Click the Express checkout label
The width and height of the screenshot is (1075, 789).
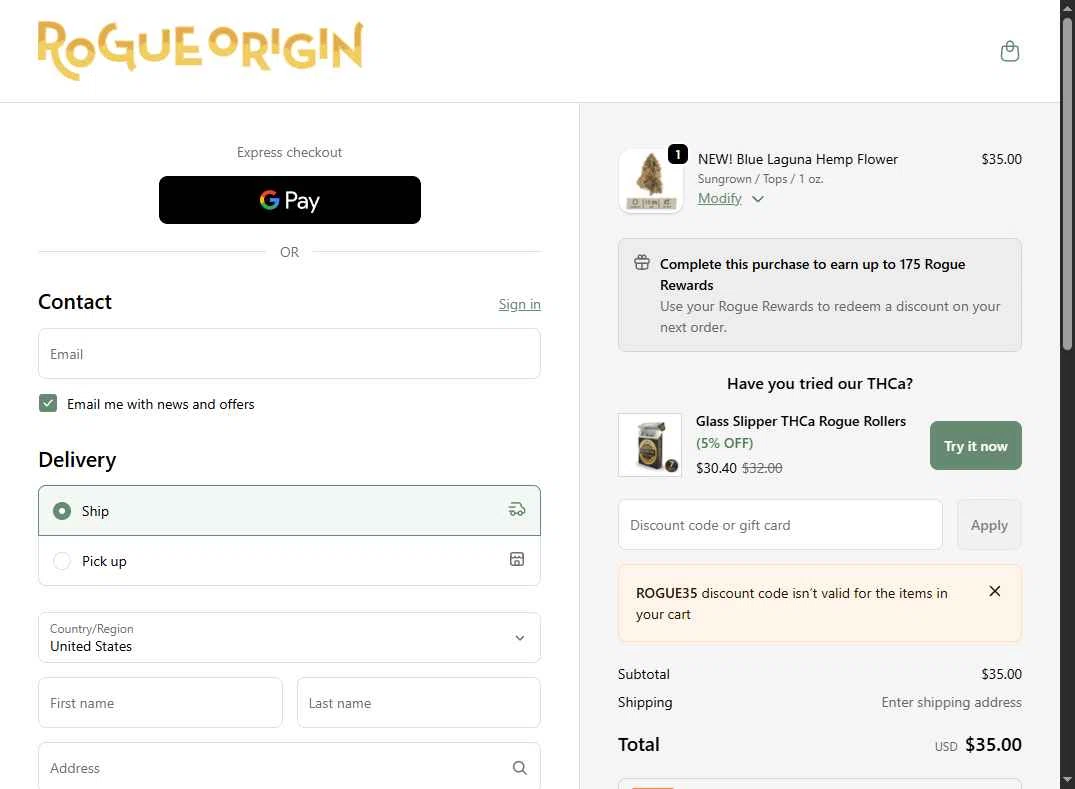coord(289,152)
